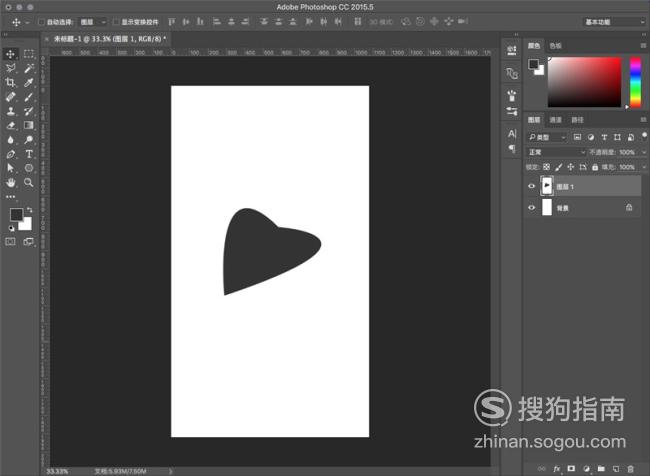Select the Blur tool
The height and width of the screenshot is (476, 650).
(11, 140)
